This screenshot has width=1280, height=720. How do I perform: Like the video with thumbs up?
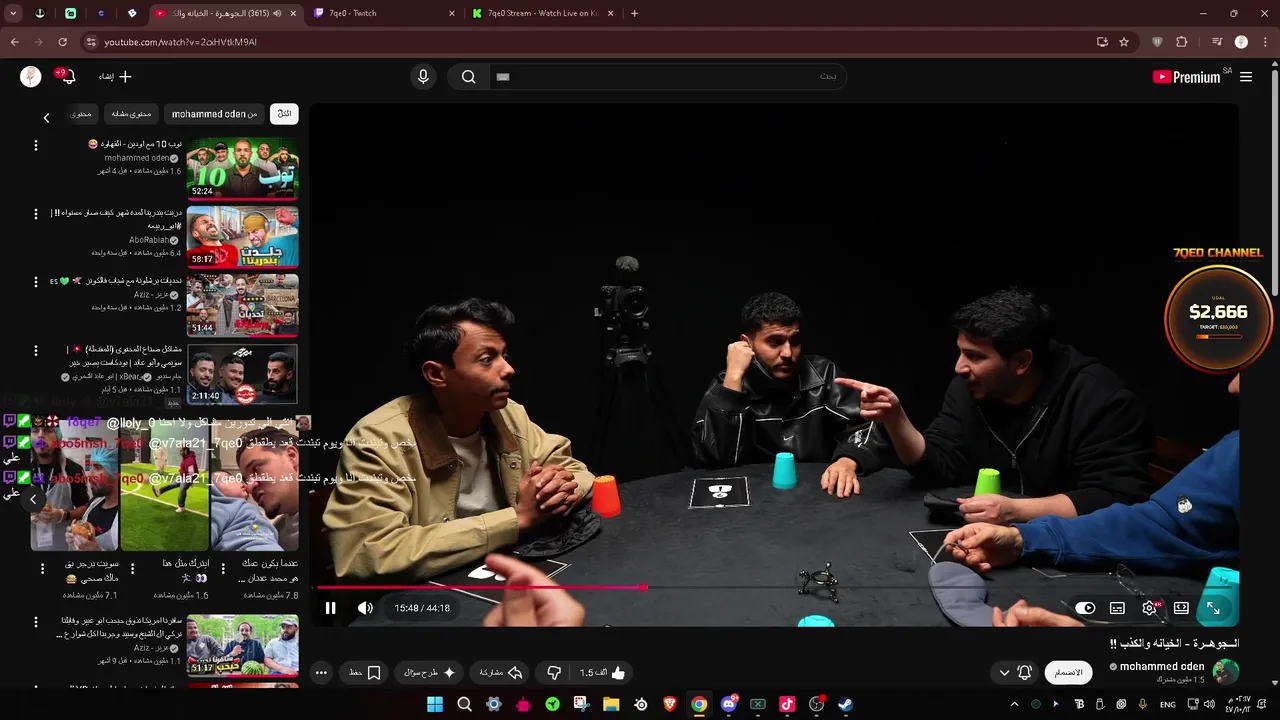click(x=604, y=673)
